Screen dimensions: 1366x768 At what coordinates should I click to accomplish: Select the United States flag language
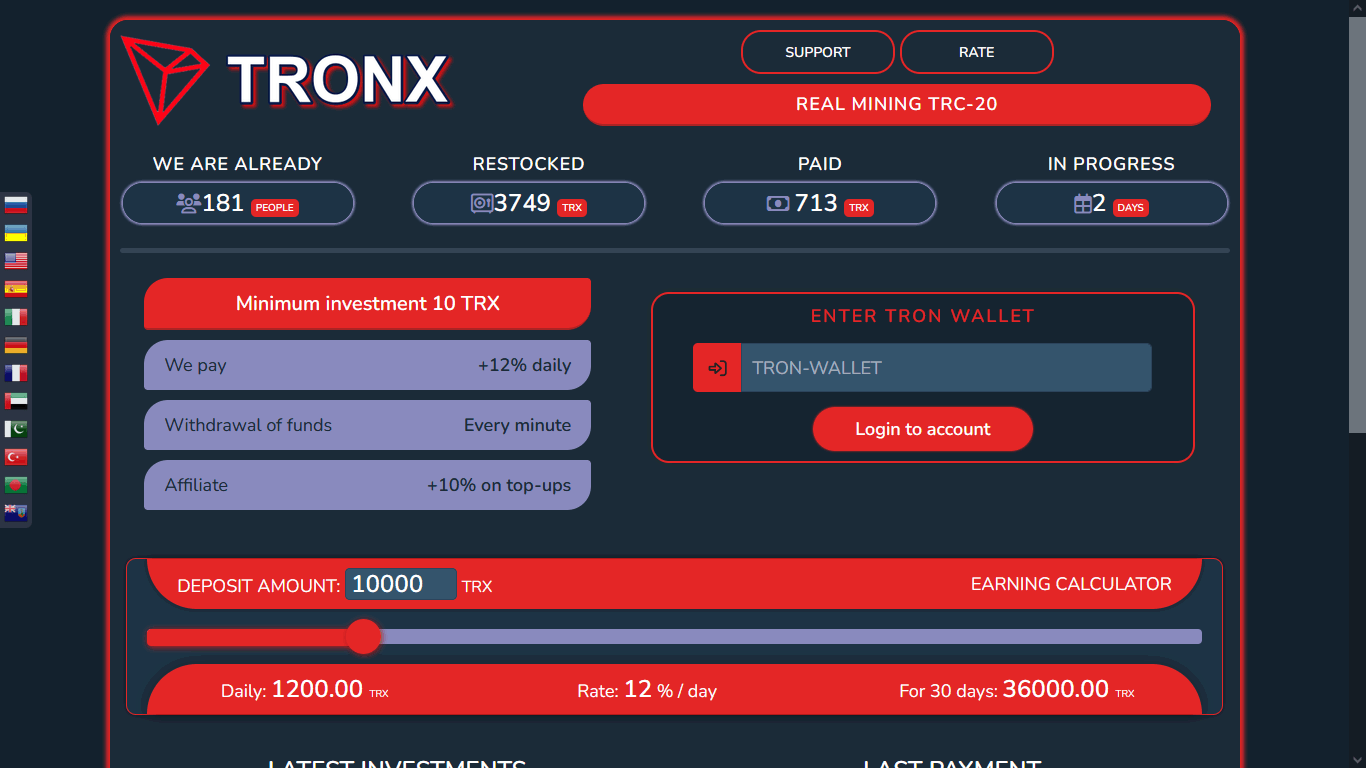click(x=16, y=261)
